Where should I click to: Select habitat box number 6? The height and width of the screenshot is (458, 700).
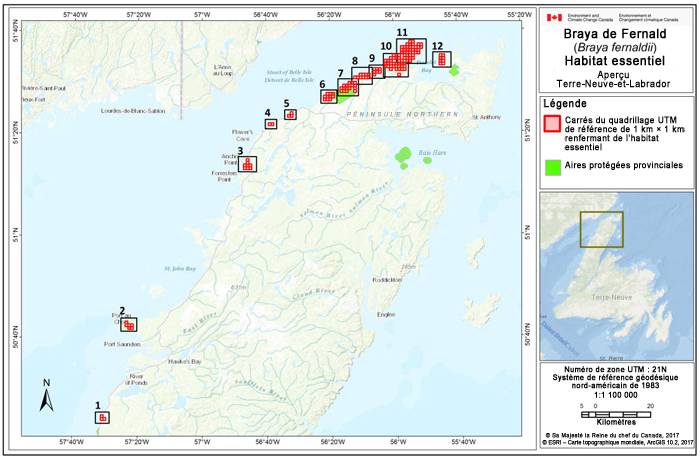(328, 97)
